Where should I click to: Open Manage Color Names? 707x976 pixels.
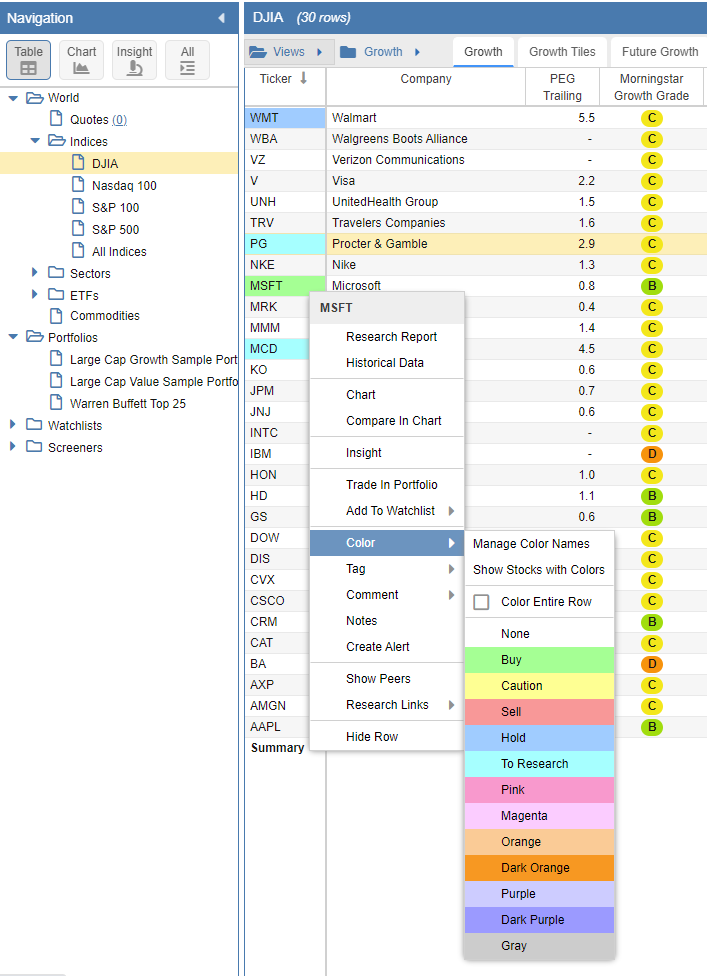coord(539,544)
